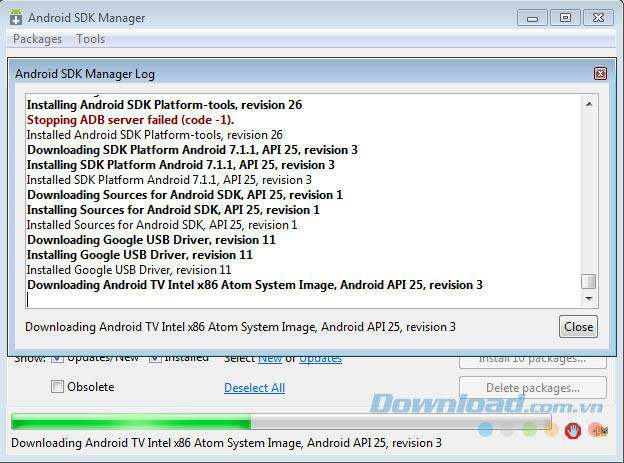Click the log scrollbar thumb
The height and width of the screenshot is (463, 624).
tap(589, 281)
